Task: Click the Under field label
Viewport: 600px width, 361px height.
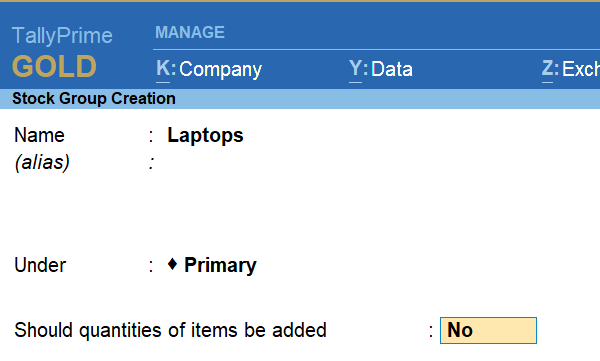Action: tap(40, 265)
